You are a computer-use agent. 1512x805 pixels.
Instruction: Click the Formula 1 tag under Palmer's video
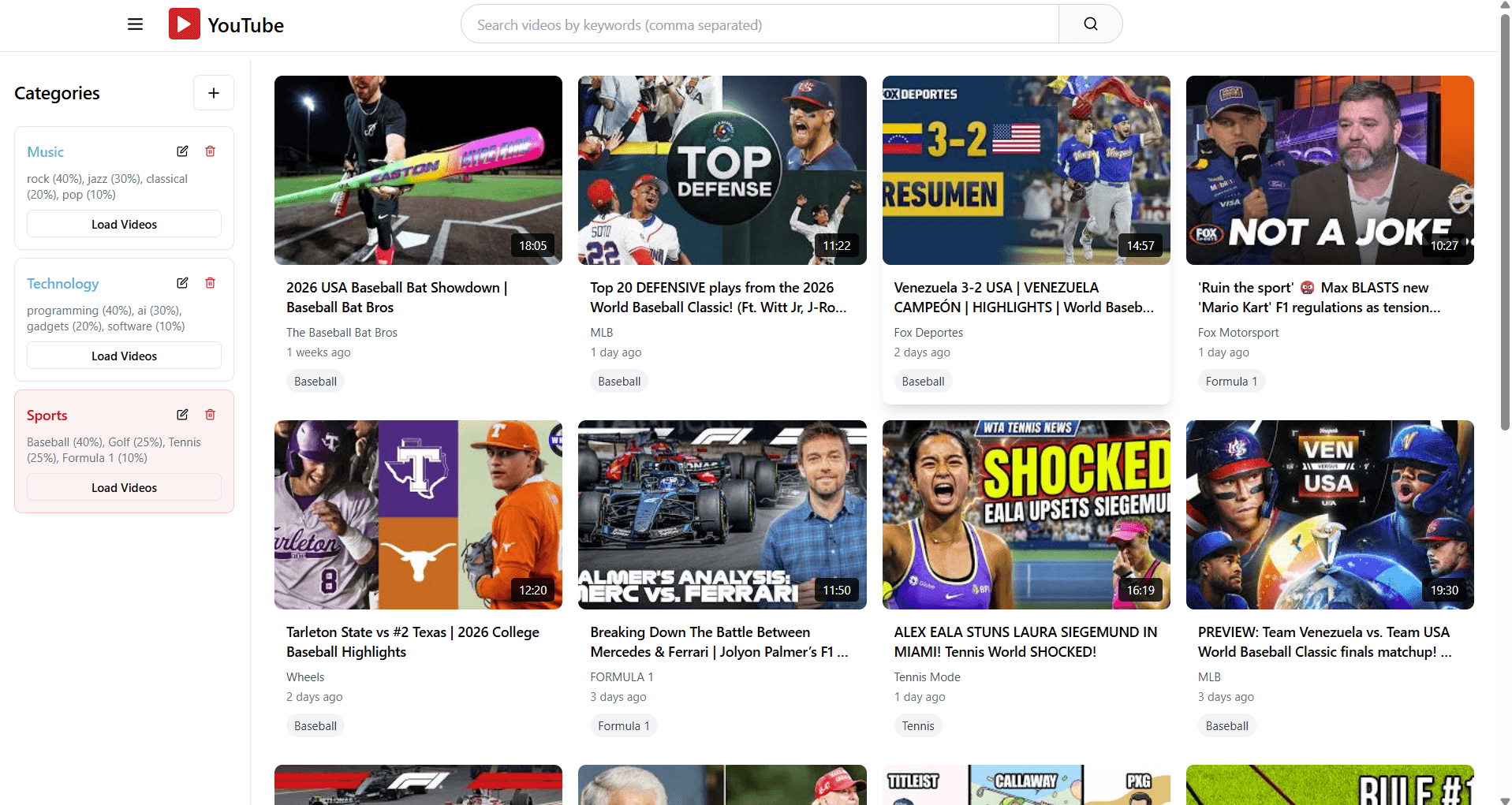(623, 725)
